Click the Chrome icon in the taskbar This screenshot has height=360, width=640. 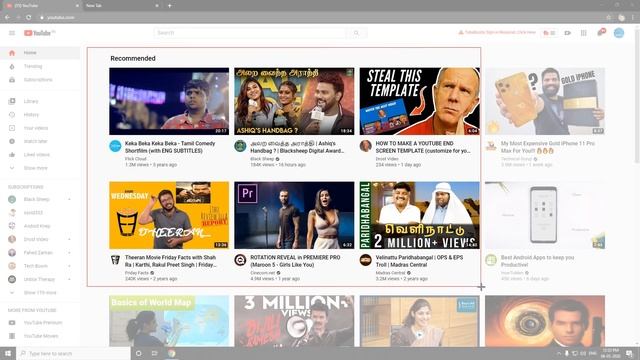[171, 353]
